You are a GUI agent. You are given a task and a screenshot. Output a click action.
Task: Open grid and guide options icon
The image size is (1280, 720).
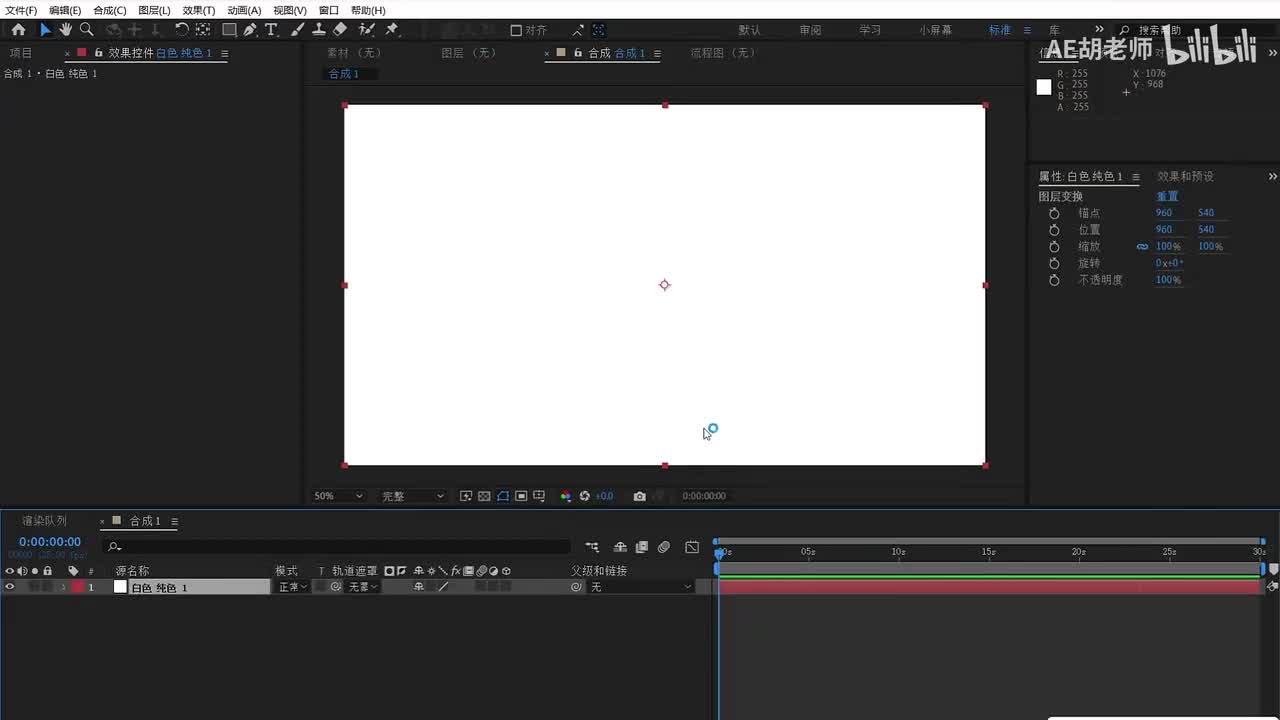pos(539,496)
